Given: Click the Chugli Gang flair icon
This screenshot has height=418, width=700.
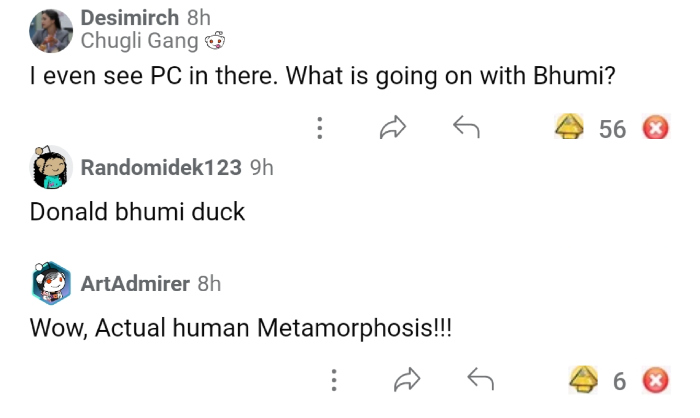Looking at the screenshot, I should tap(215, 42).
